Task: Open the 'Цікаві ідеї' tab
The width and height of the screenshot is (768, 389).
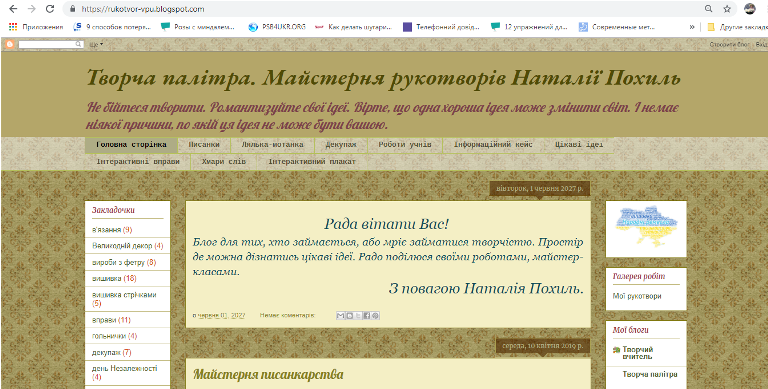Action: click(x=579, y=145)
